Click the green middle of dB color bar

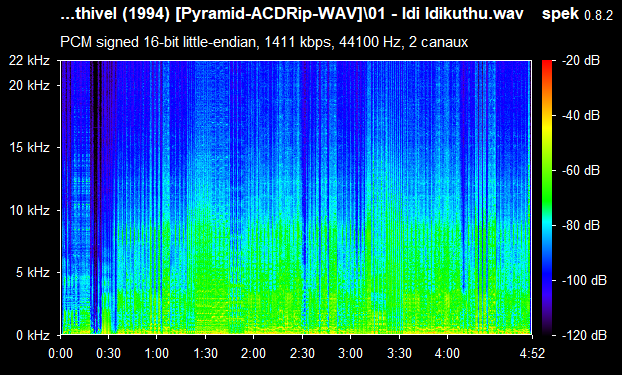click(547, 190)
